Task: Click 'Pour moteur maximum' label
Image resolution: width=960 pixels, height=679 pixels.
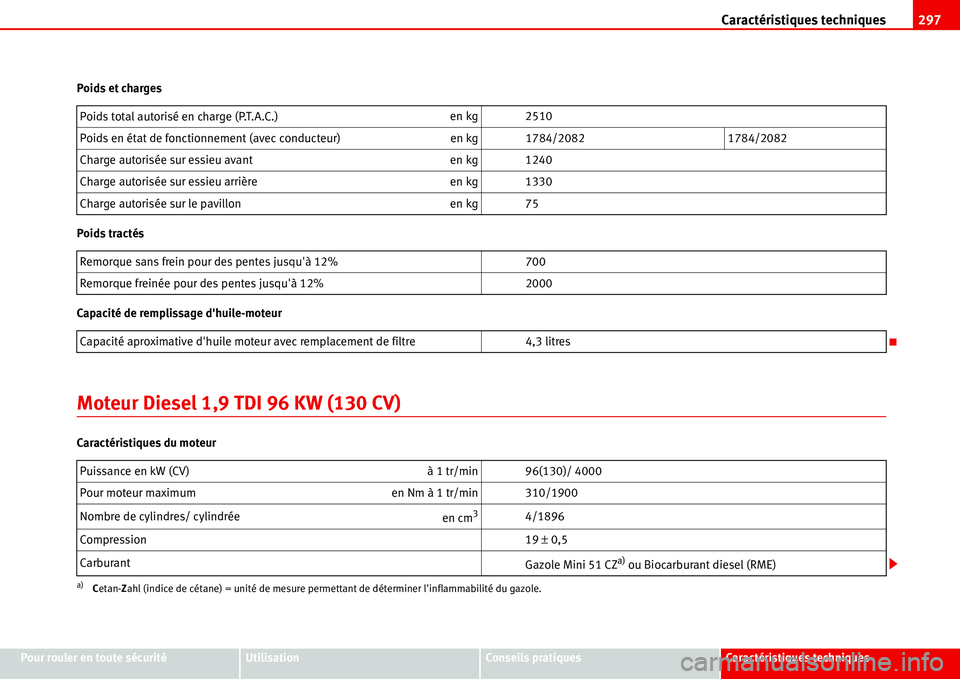Action: pyautogui.click(x=138, y=493)
